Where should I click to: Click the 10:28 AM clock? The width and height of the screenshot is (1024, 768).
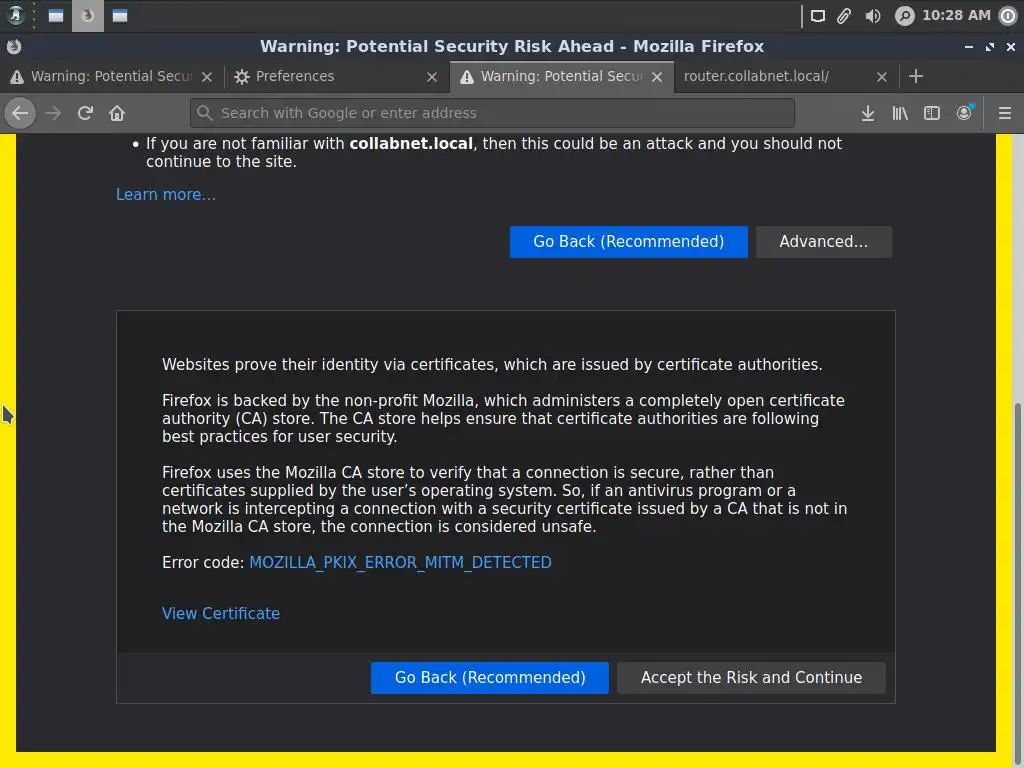point(956,15)
